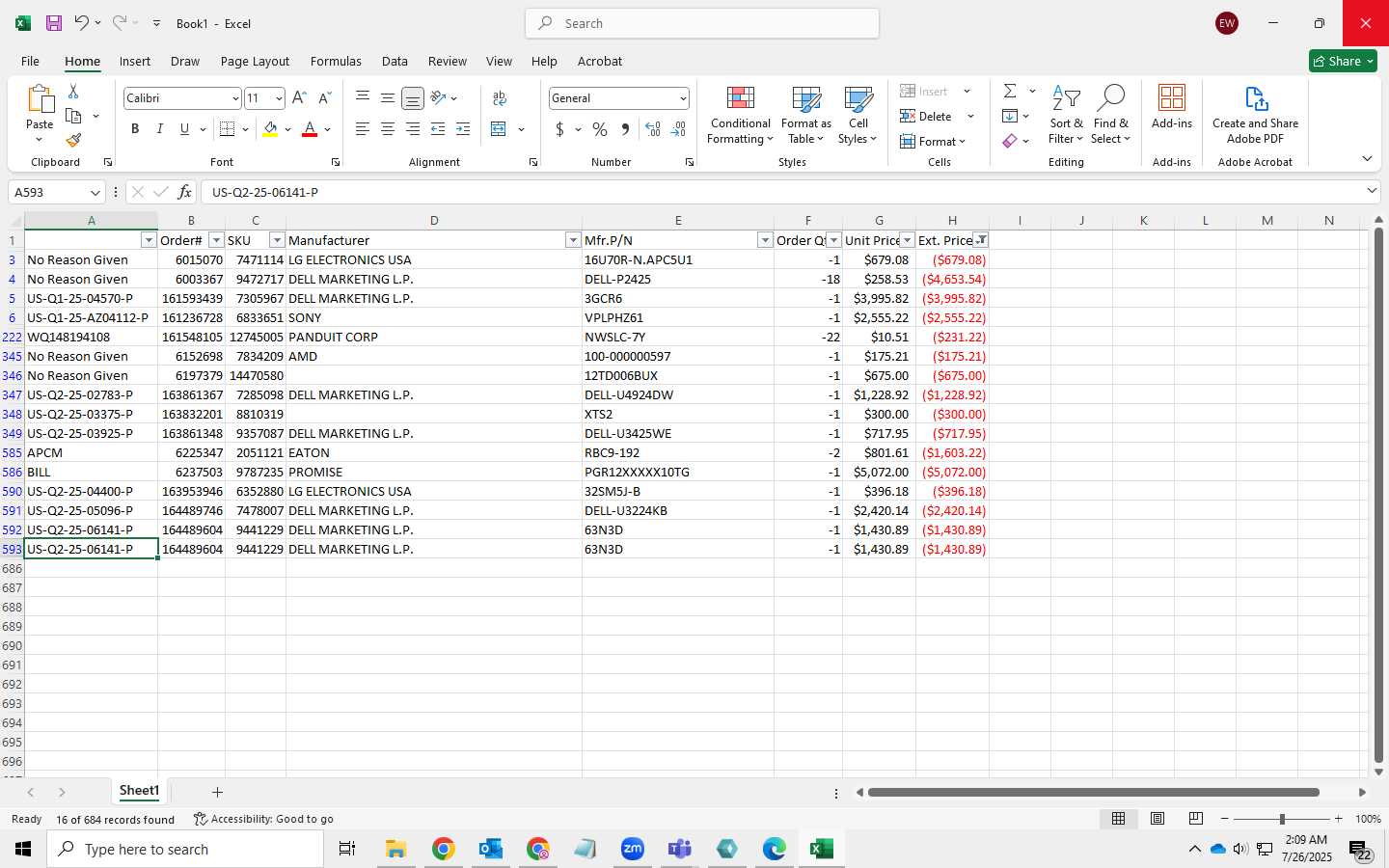Add a new sheet with plus icon

[217, 792]
